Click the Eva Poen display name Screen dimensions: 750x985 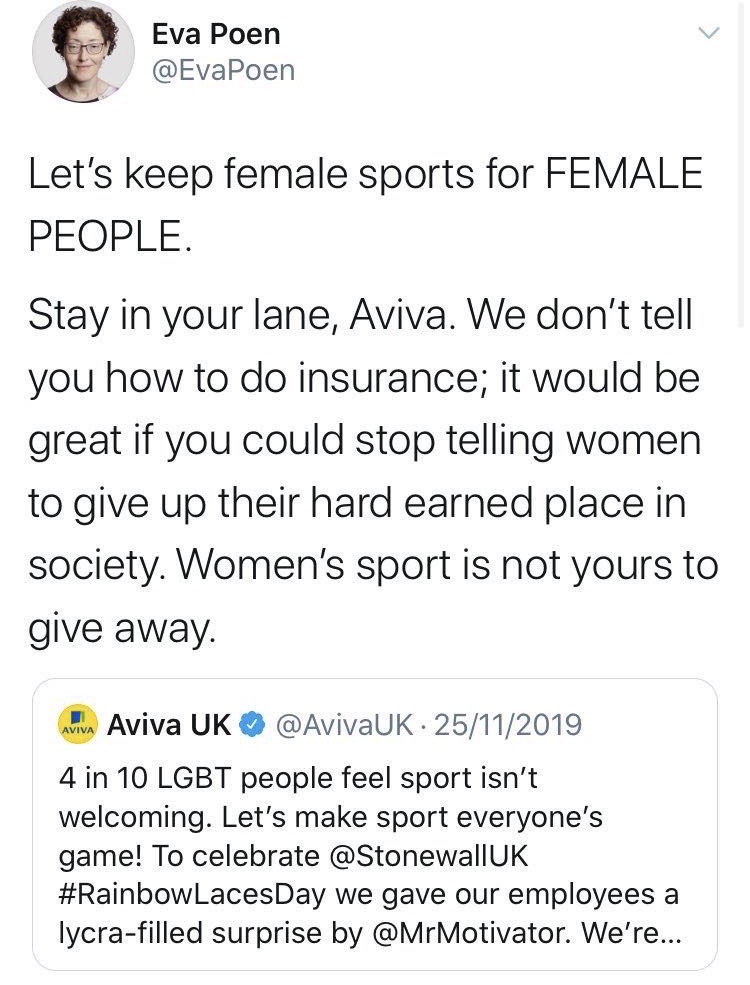click(x=215, y=34)
